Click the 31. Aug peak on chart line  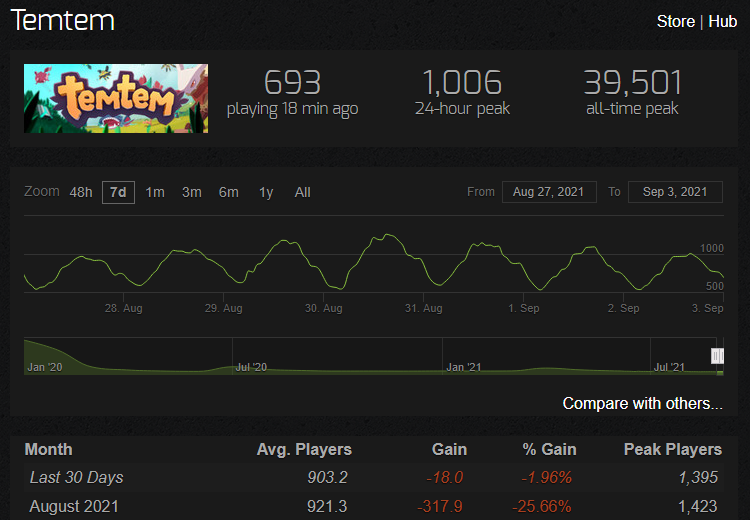point(388,234)
